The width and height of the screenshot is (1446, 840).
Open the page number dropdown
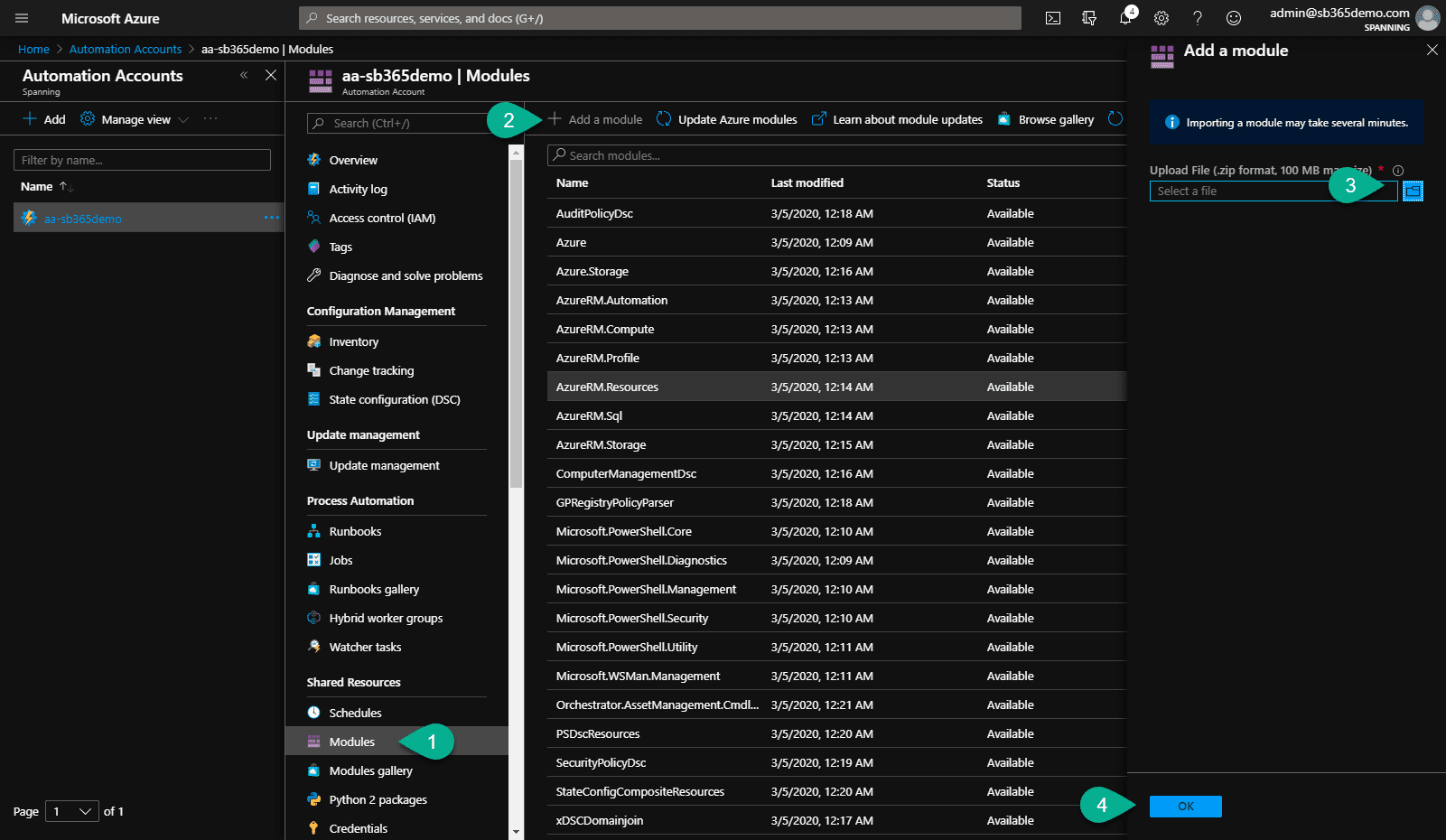[x=71, y=811]
